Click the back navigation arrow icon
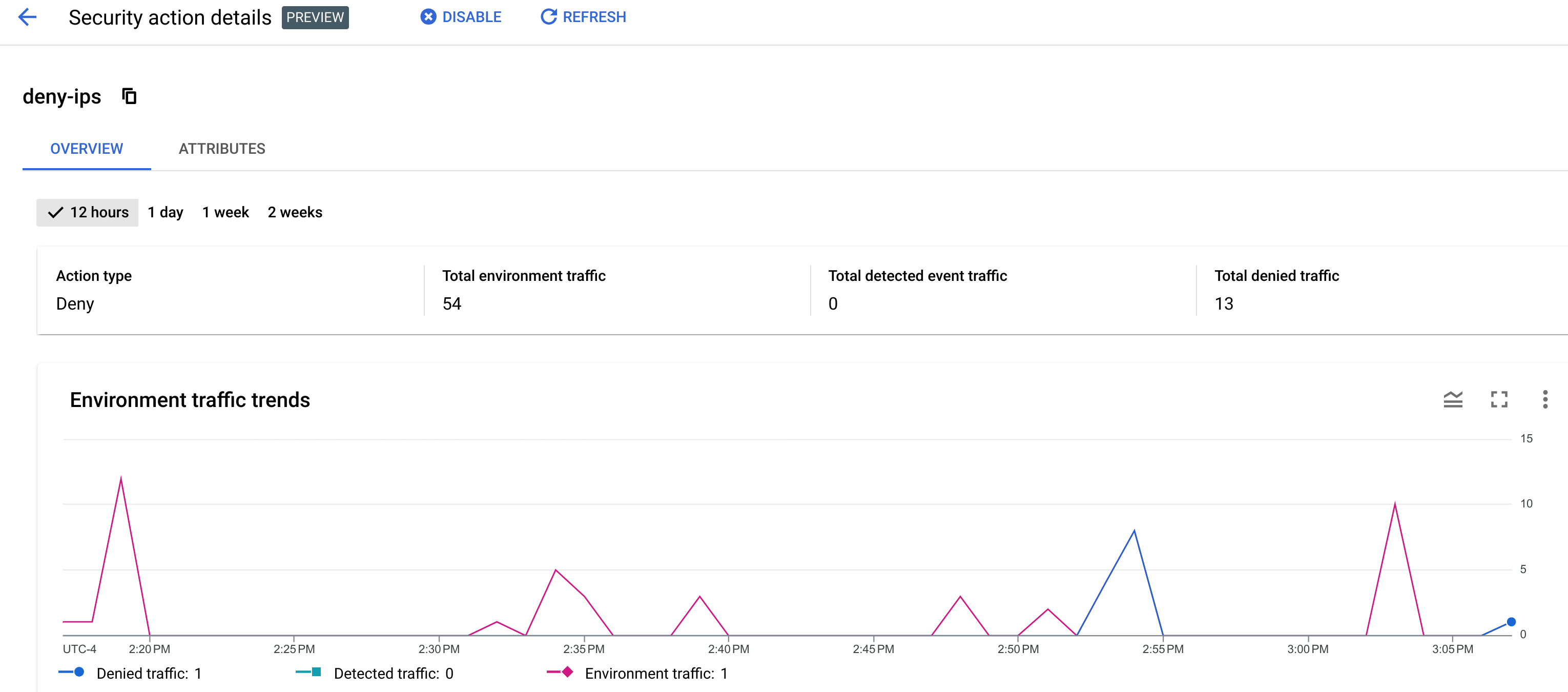This screenshot has width=1568, height=692. [28, 16]
